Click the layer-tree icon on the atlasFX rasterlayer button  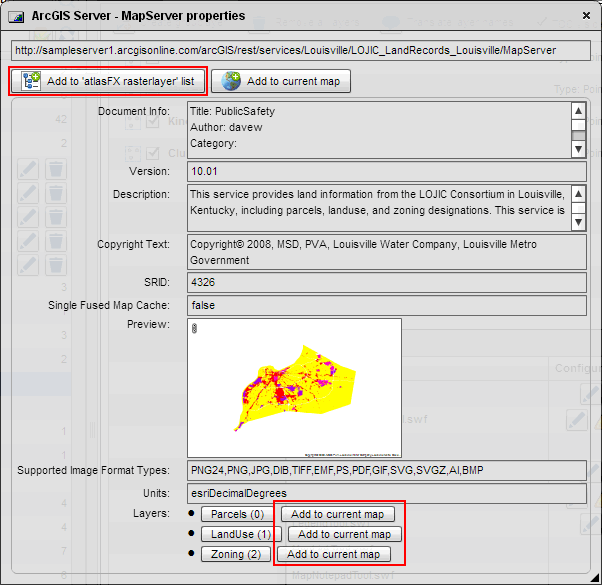tap(31, 81)
